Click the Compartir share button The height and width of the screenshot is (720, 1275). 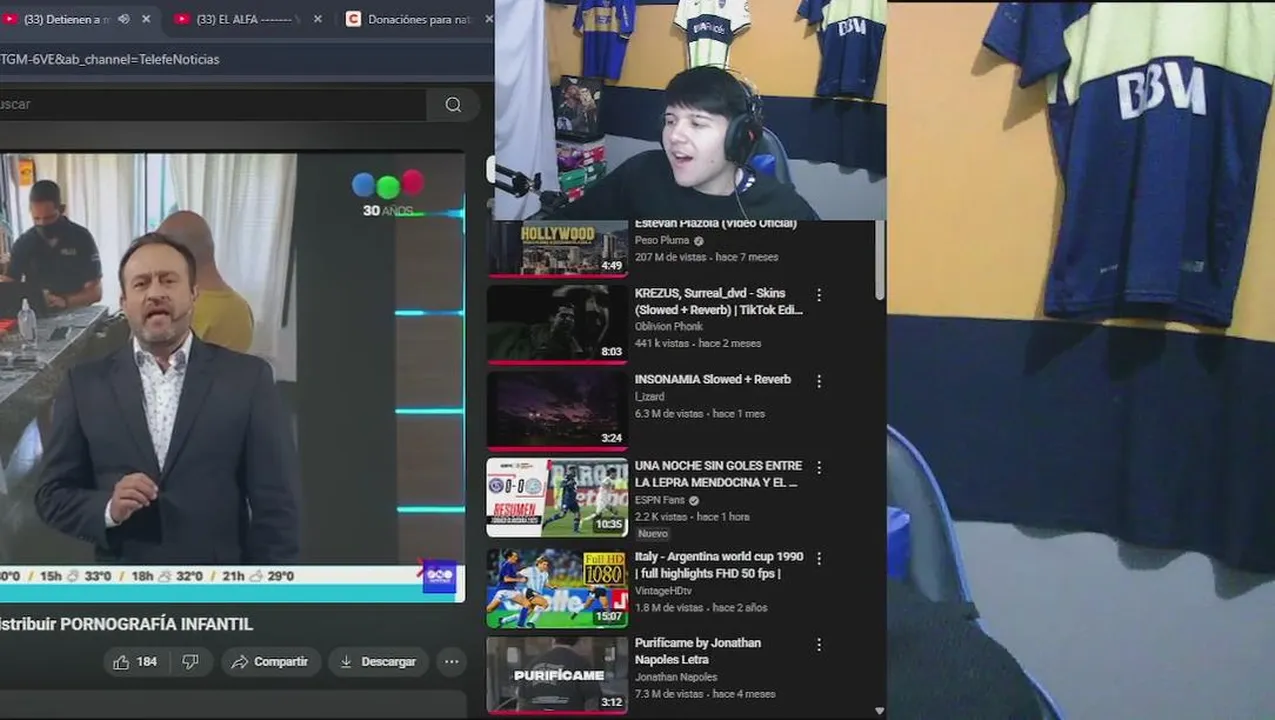pyautogui.click(x=269, y=662)
